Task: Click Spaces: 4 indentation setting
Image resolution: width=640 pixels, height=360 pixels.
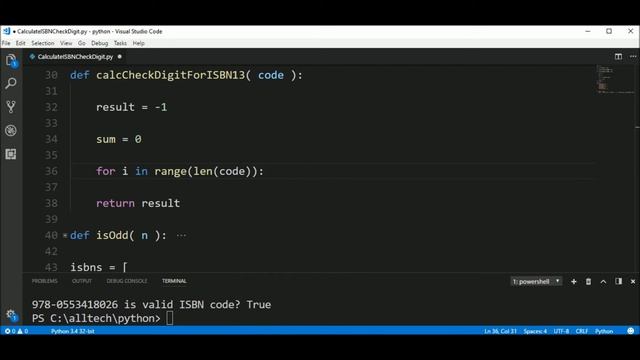Action: [x=535, y=331]
